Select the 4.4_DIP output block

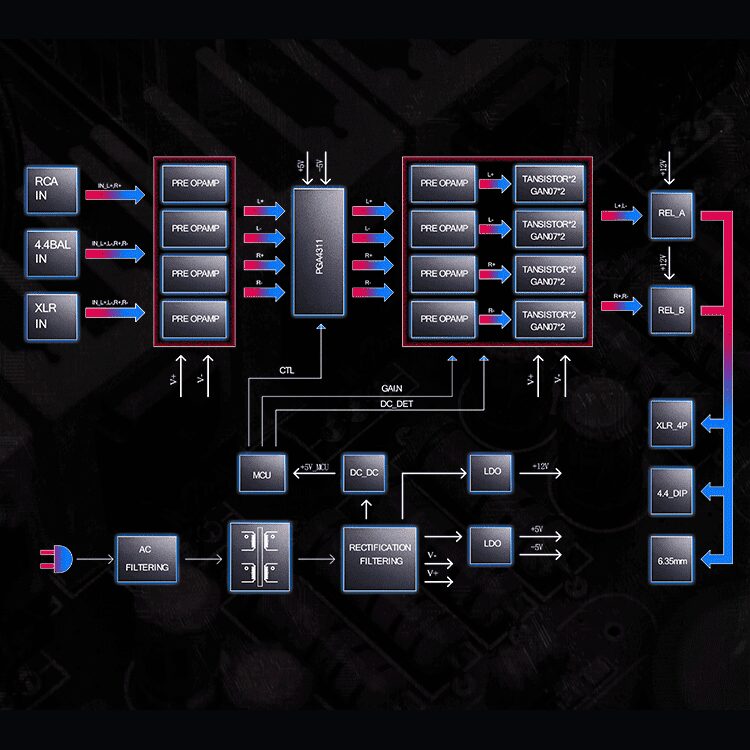(x=672, y=492)
